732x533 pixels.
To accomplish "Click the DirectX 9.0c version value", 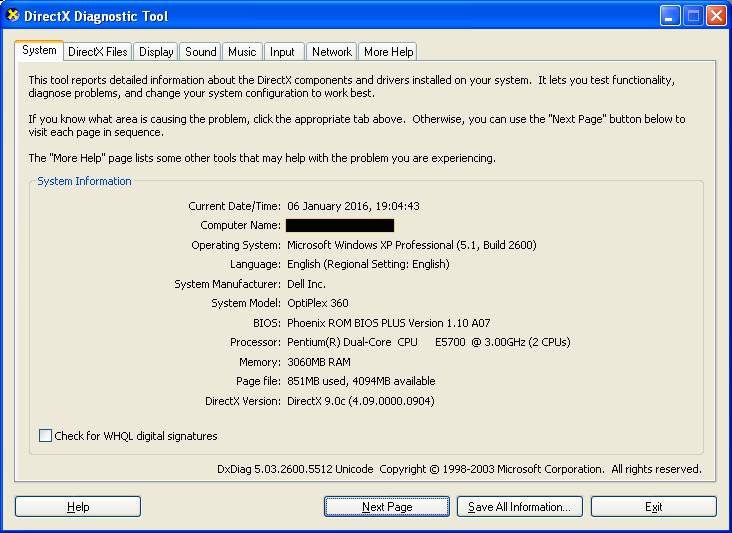I will pyautogui.click(x=360, y=401).
